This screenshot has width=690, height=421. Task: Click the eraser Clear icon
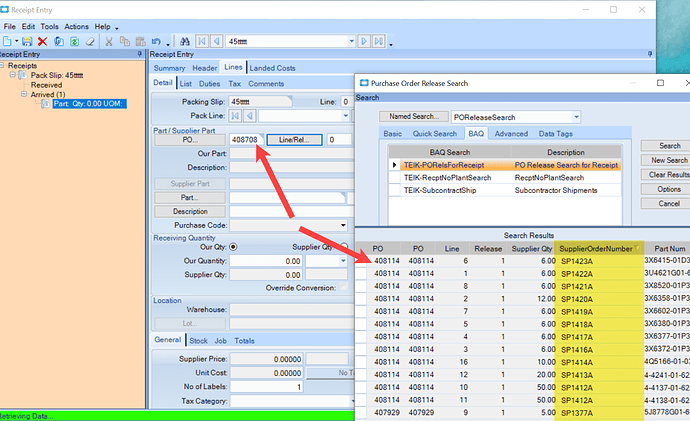(90, 41)
